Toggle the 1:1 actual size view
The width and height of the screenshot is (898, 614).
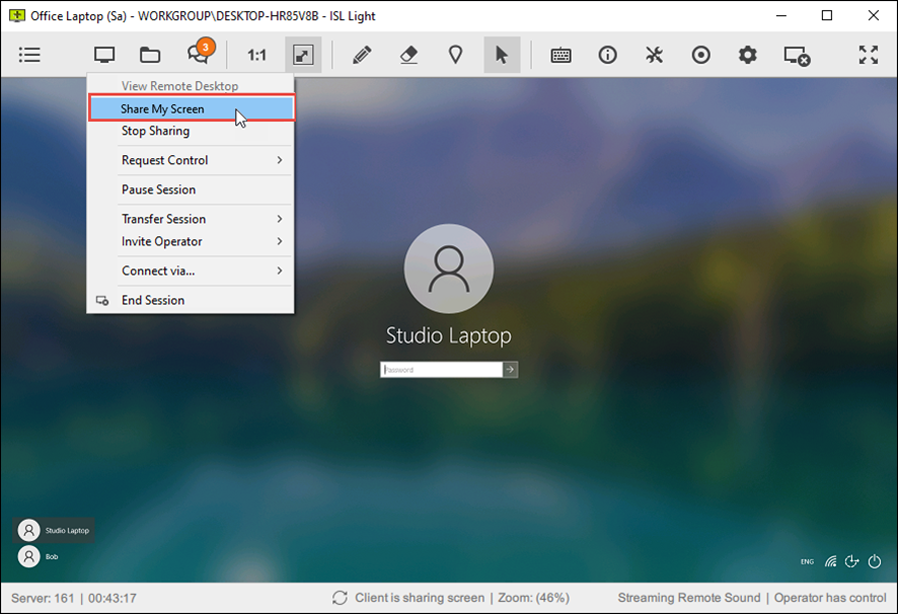click(257, 55)
